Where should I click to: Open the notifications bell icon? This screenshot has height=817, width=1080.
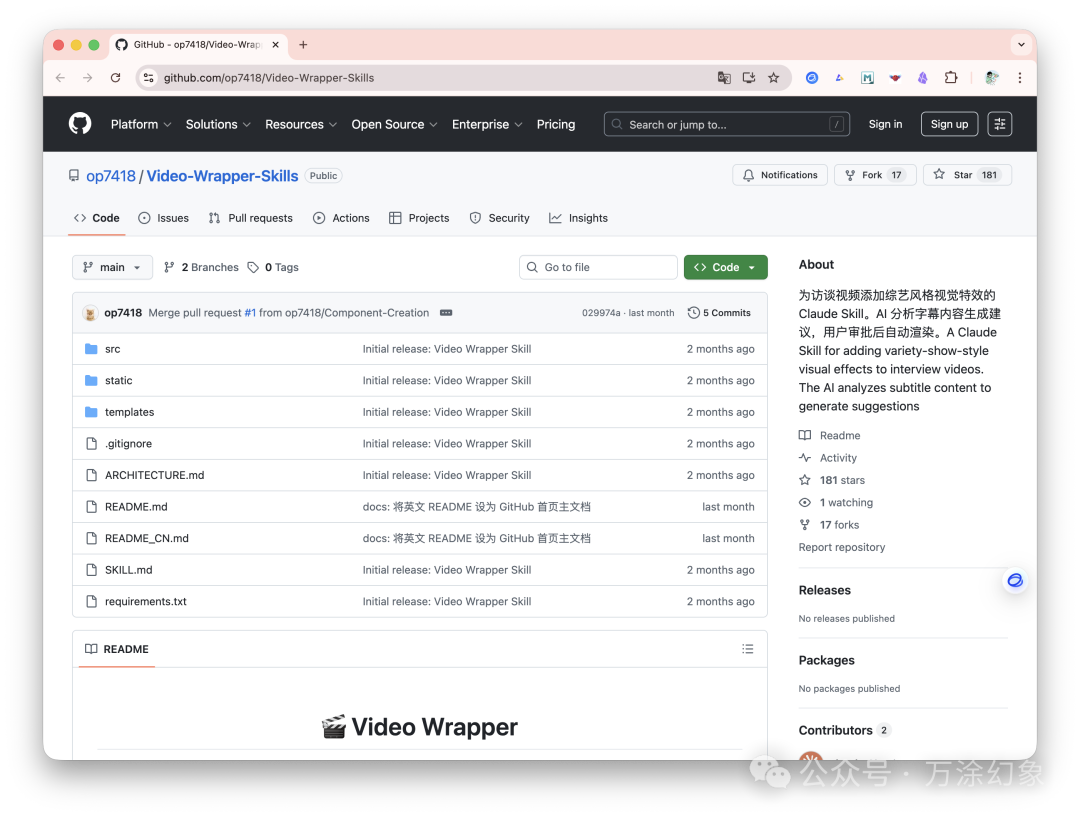pos(748,174)
